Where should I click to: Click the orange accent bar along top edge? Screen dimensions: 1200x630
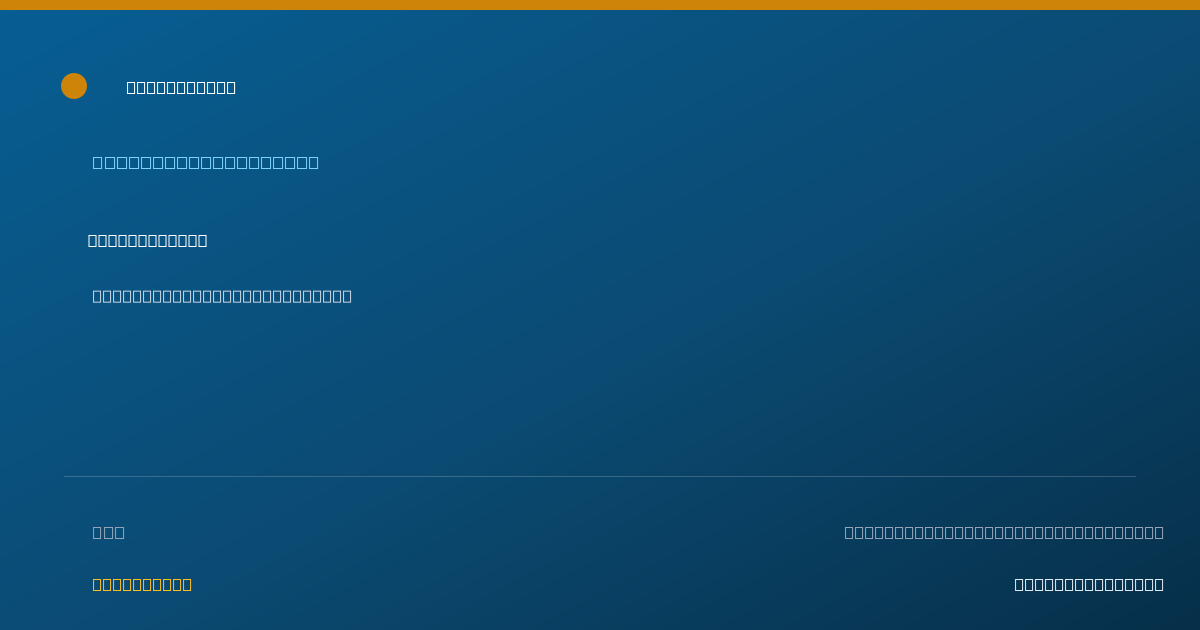click(x=600, y=5)
